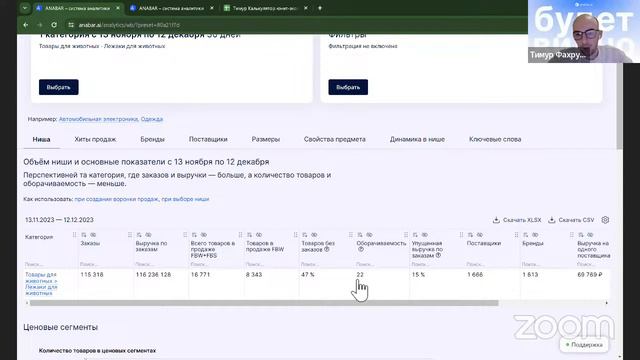Download the table as XLSX
Viewport: 640px width, 360px height.
(517, 220)
